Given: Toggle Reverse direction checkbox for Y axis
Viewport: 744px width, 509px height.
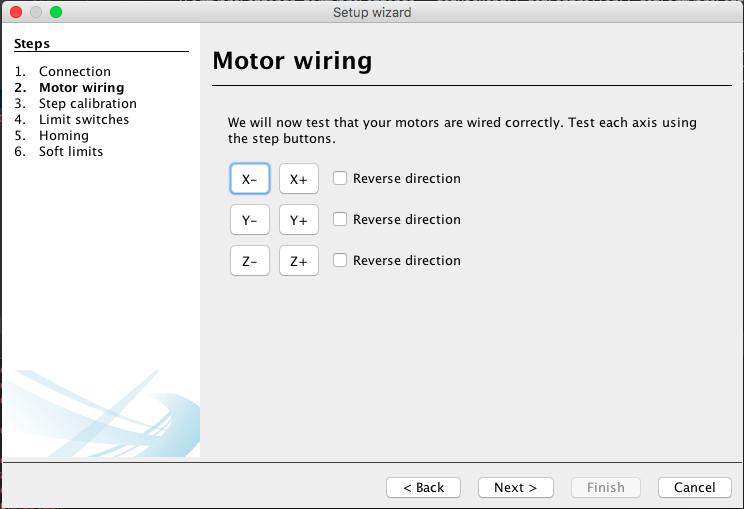Looking at the screenshot, I should [340, 219].
